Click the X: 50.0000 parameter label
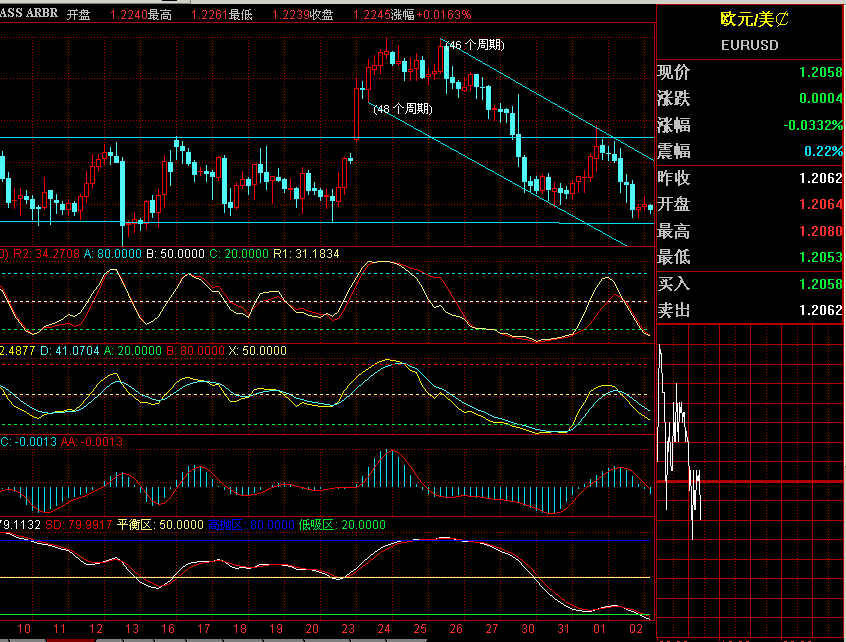This screenshot has height=642, width=846. point(257,351)
